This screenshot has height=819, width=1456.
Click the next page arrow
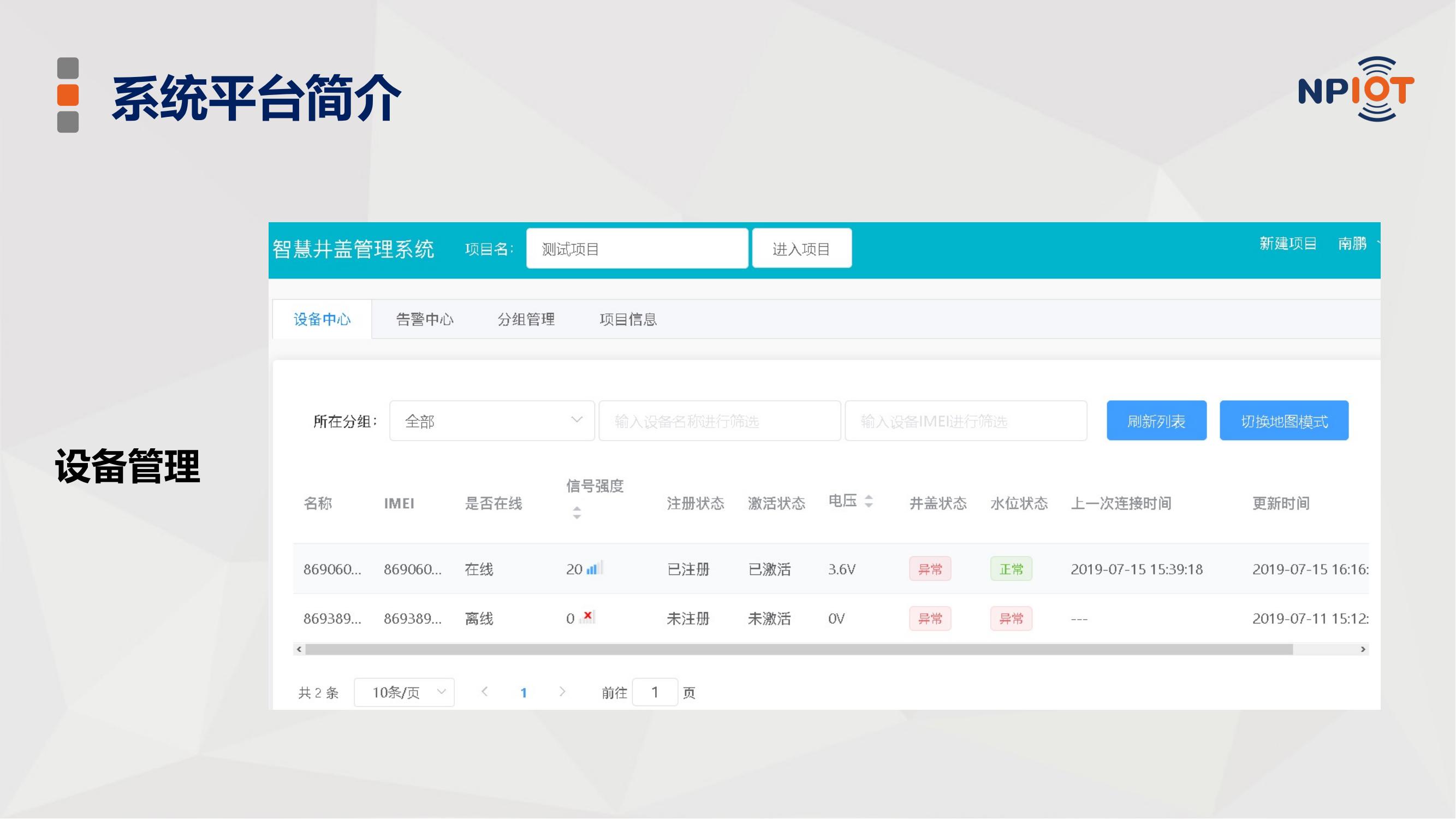(x=562, y=692)
